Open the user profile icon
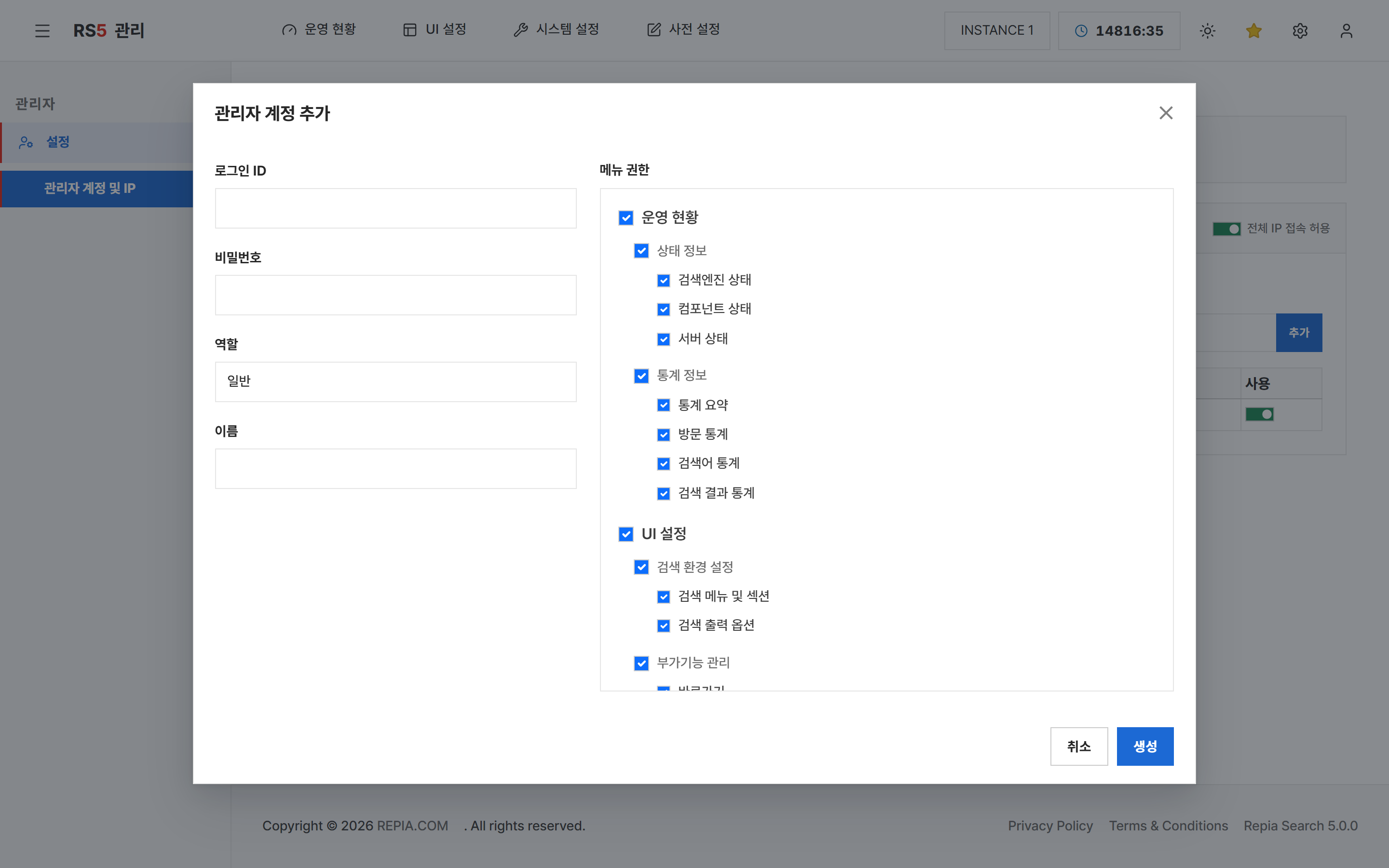1389x868 pixels. (1347, 30)
